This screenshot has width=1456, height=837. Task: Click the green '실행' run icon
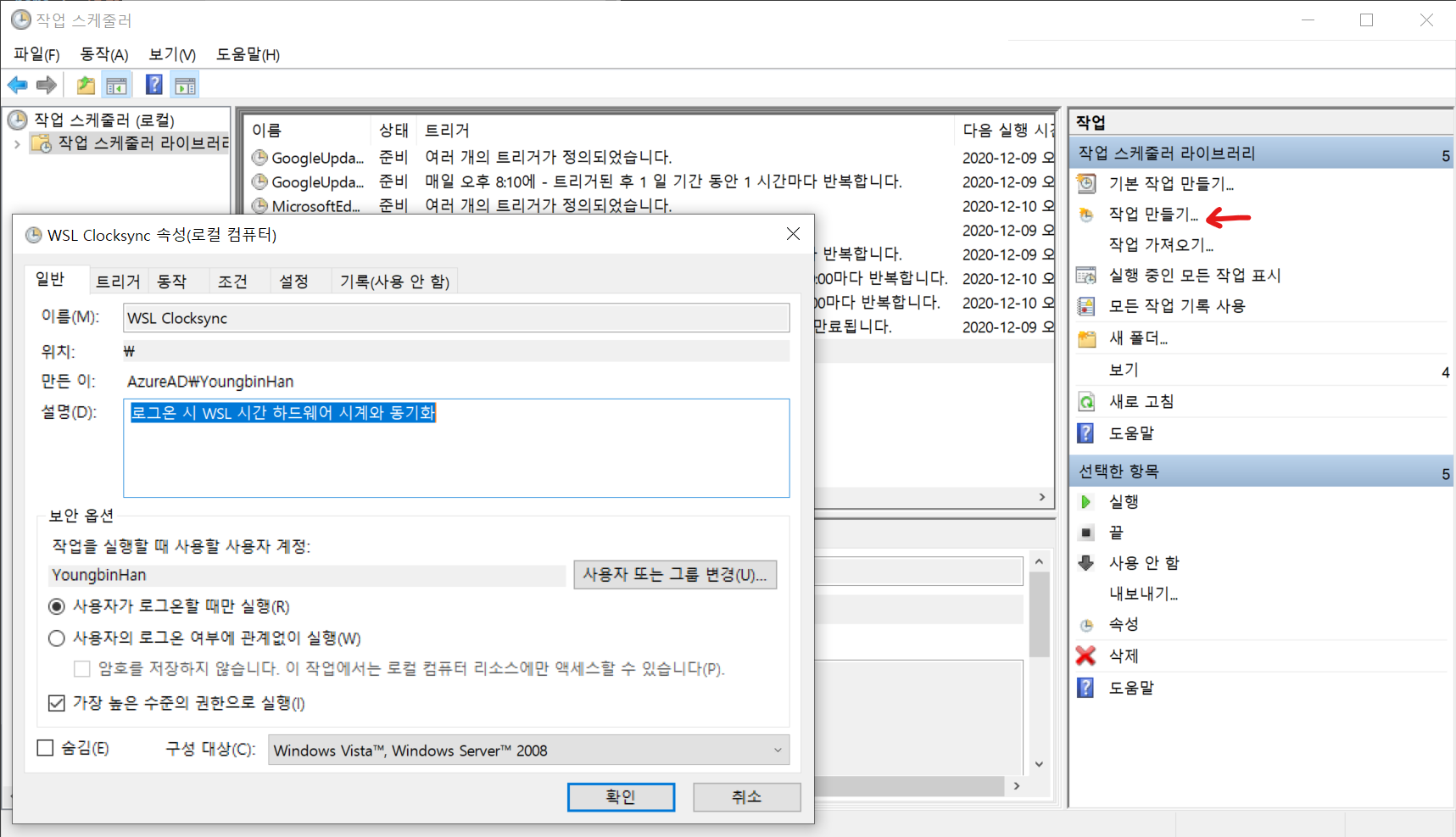(1085, 502)
